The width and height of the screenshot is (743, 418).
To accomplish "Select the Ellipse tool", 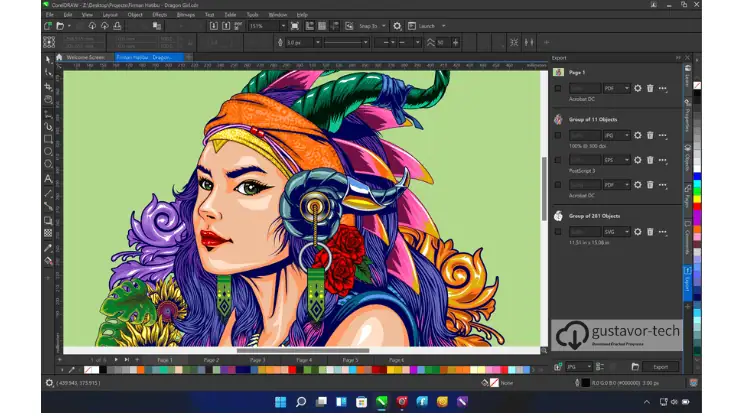I will (48, 152).
